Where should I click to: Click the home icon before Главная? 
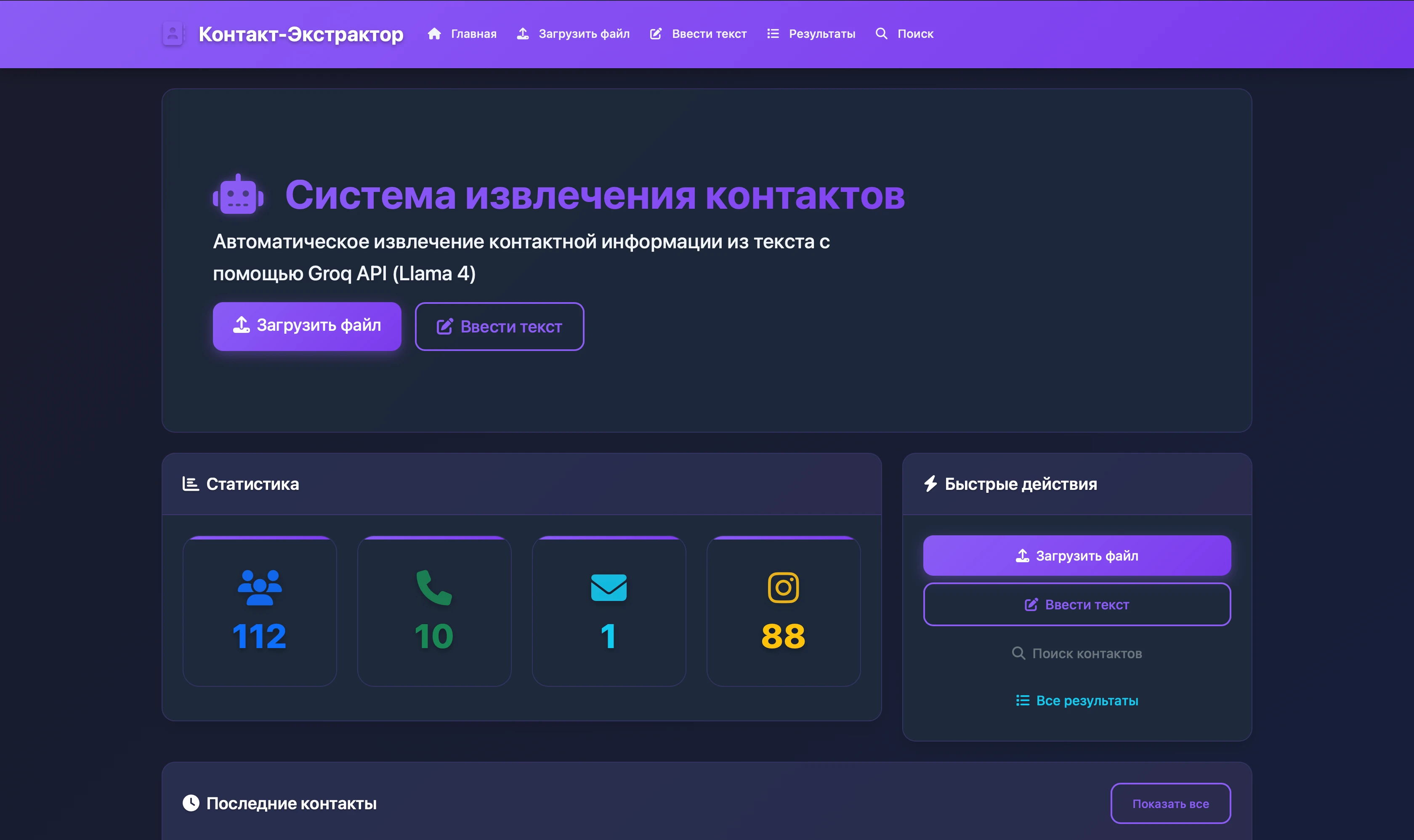433,33
